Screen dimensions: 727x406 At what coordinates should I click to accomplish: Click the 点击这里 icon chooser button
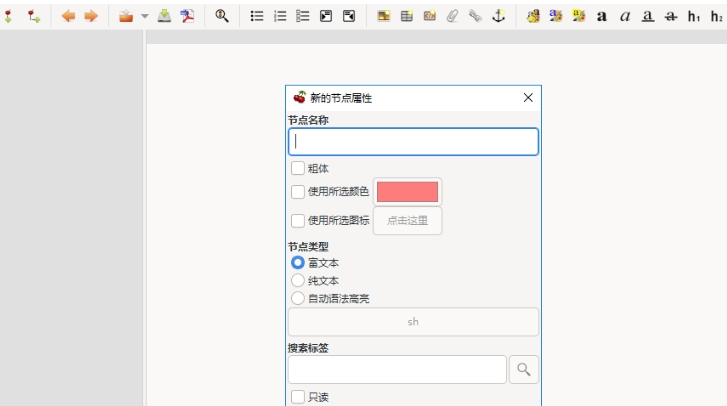(408, 221)
